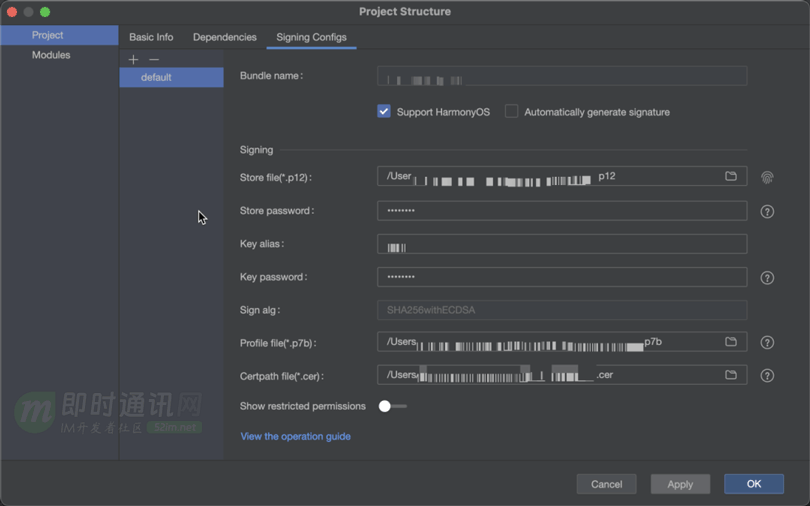Click the Apply button

(x=680, y=484)
